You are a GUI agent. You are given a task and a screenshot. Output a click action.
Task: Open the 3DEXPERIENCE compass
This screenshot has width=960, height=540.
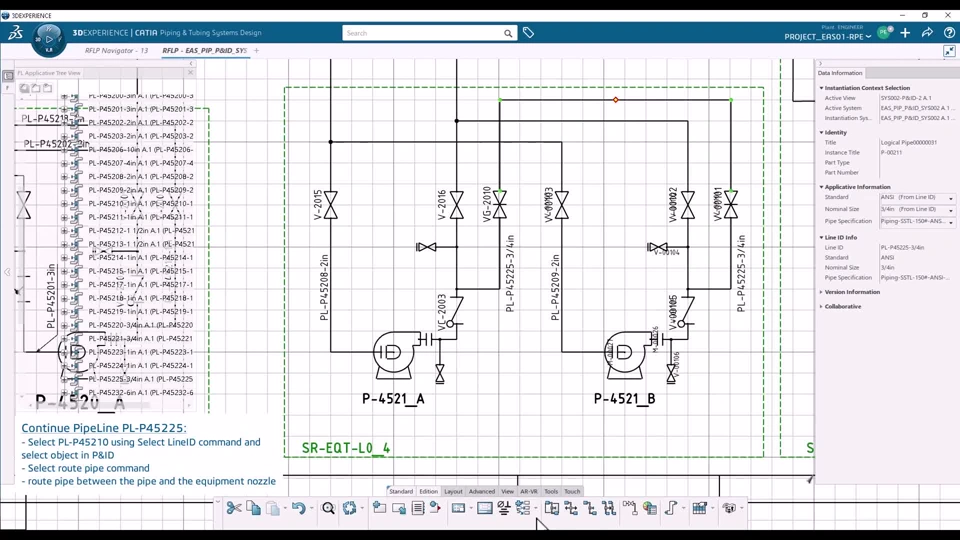point(48,39)
